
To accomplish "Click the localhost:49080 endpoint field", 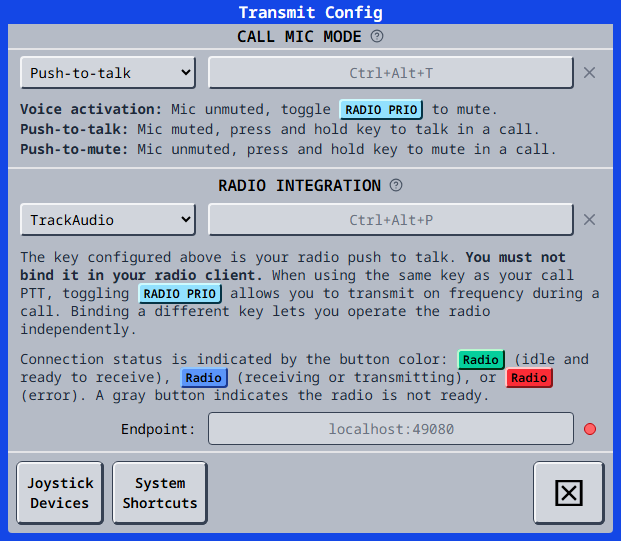I will [391, 429].
